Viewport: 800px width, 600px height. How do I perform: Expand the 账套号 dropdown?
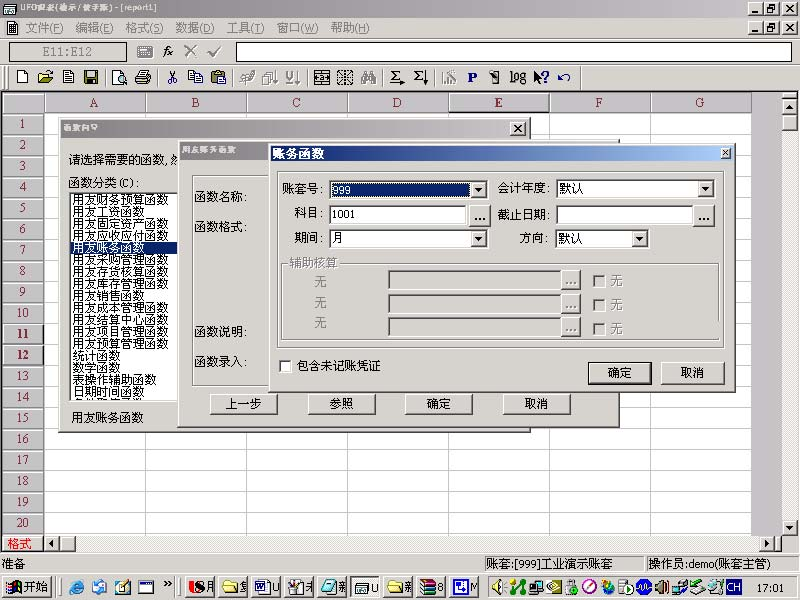click(479, 190)
